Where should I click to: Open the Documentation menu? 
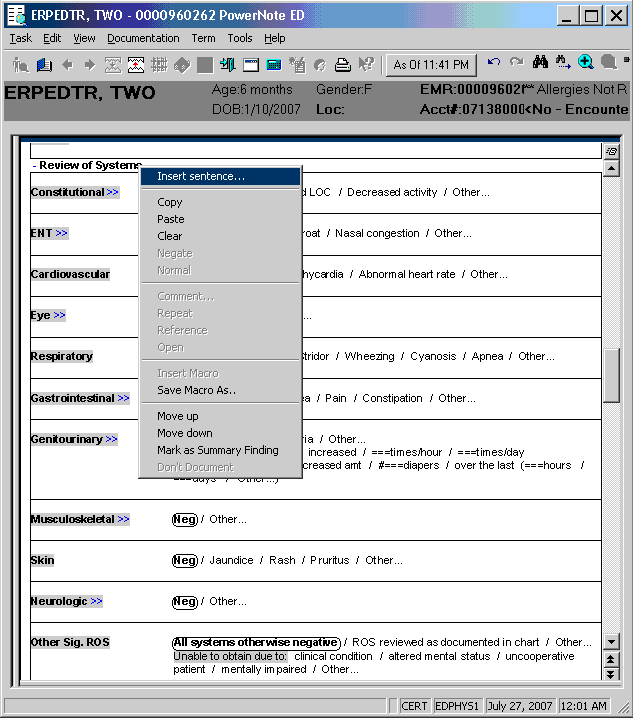143,38
